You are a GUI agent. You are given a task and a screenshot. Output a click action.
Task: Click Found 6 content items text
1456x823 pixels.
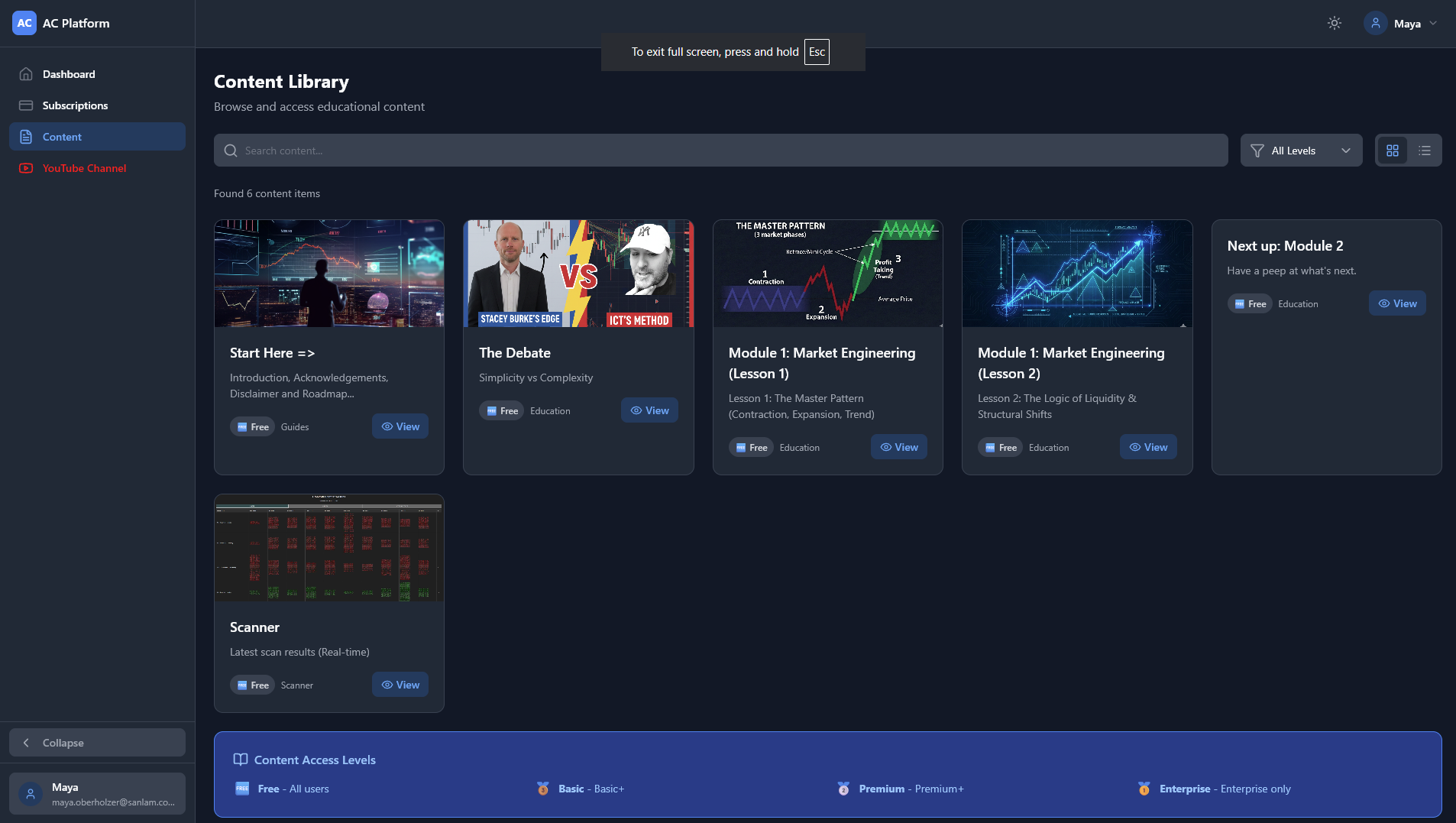(x=267, y=193)
